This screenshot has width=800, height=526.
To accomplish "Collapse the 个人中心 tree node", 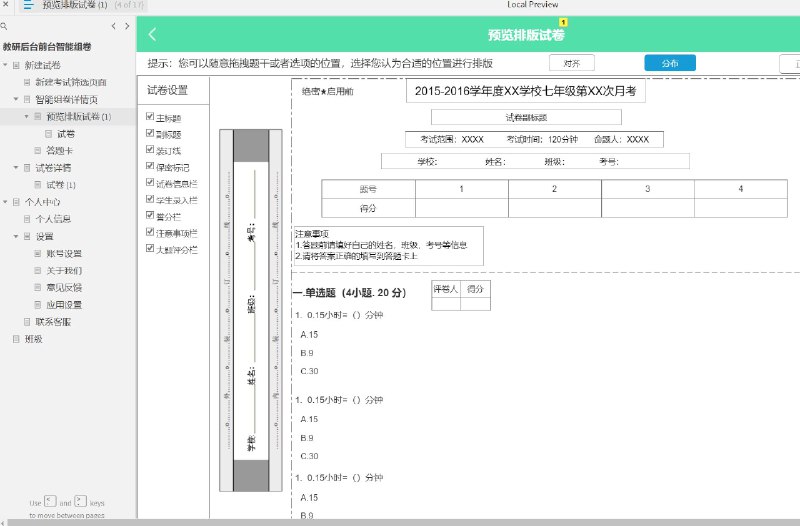I will pos(5,202).
